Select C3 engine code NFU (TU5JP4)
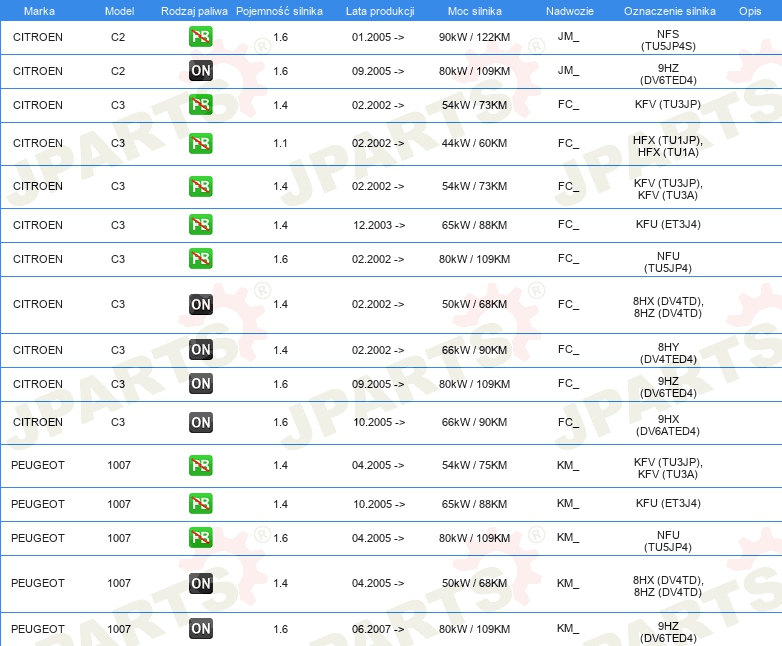This screenshot has width=782, height=646. coord(668,262)
